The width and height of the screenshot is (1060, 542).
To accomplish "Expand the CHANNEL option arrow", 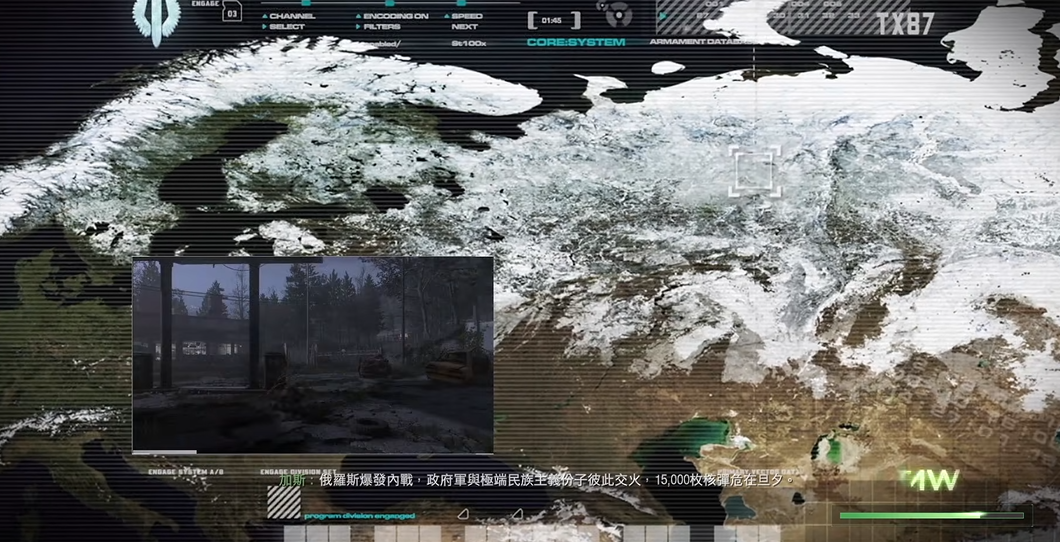I will (264, 17).
